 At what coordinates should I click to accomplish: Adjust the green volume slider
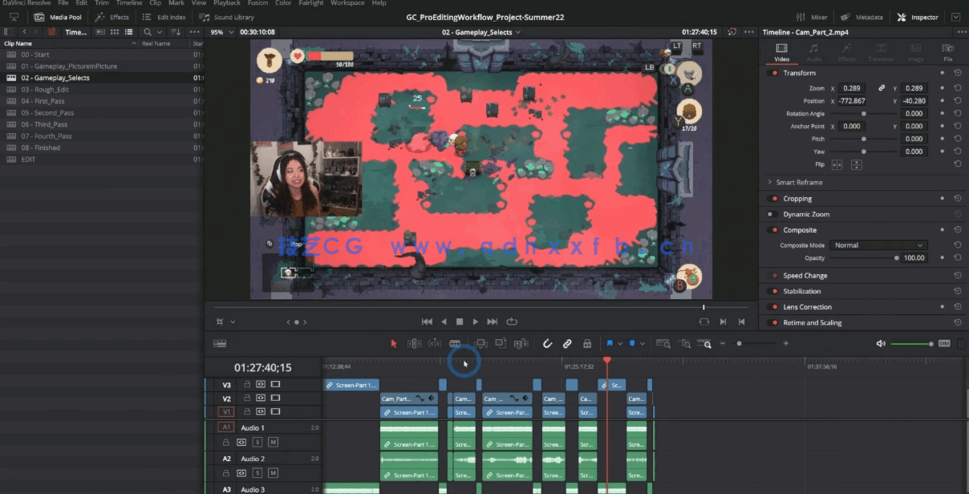(x=912, y=344)
